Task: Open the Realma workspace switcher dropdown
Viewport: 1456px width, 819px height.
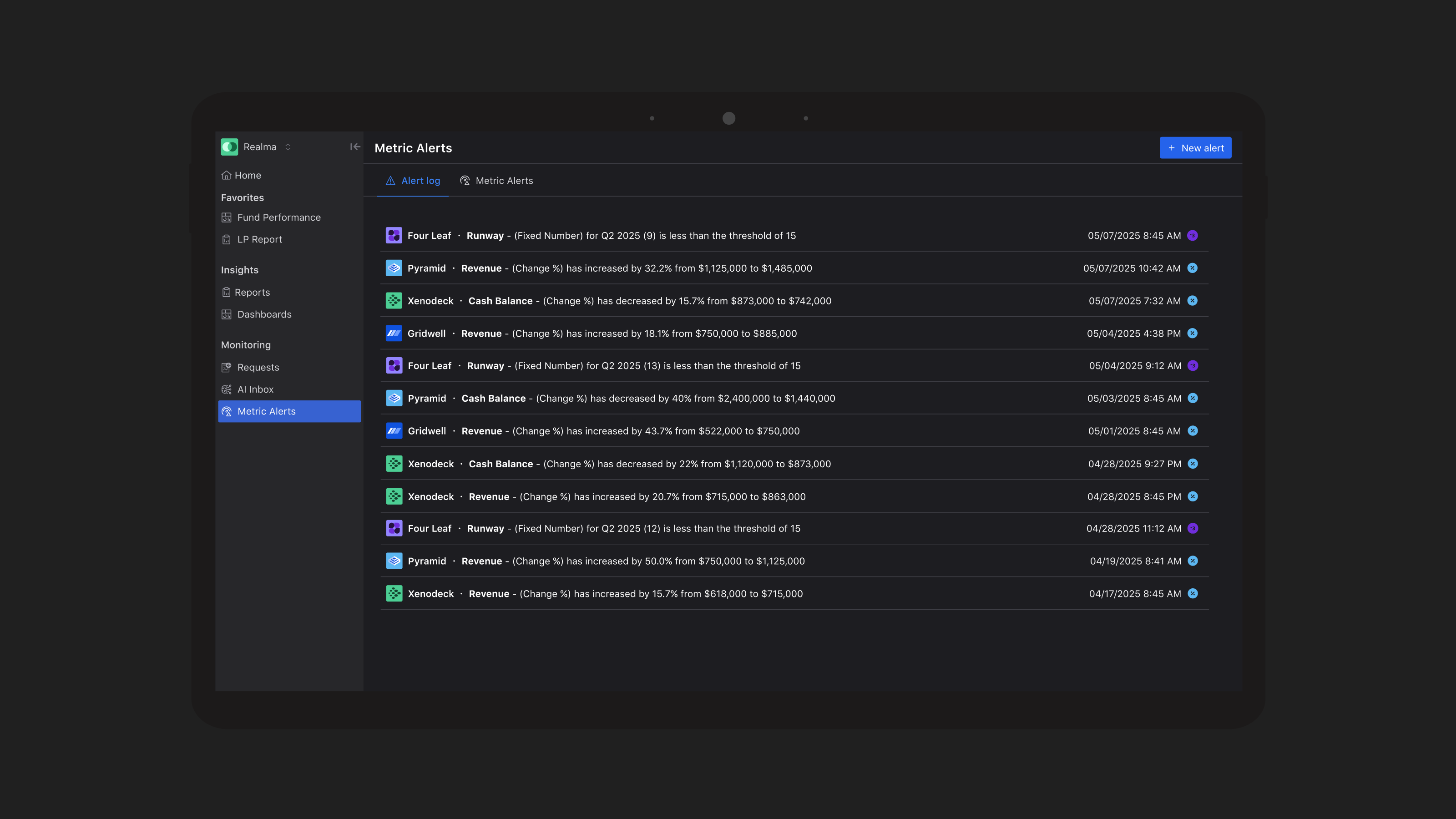Action: 288,147
